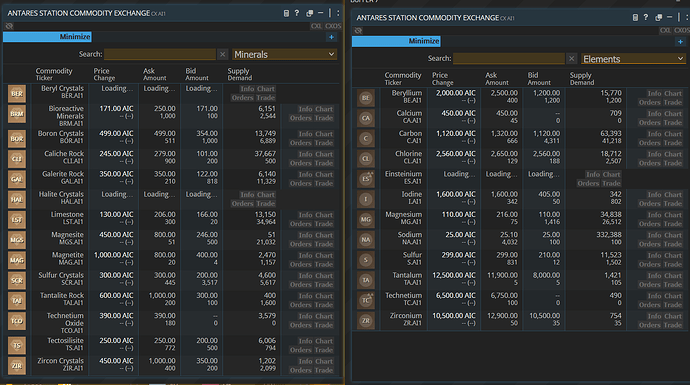Open the Trade link for Boron Crystals
The height and width of the screenshot is (385, 690).
tap(324, 143)
